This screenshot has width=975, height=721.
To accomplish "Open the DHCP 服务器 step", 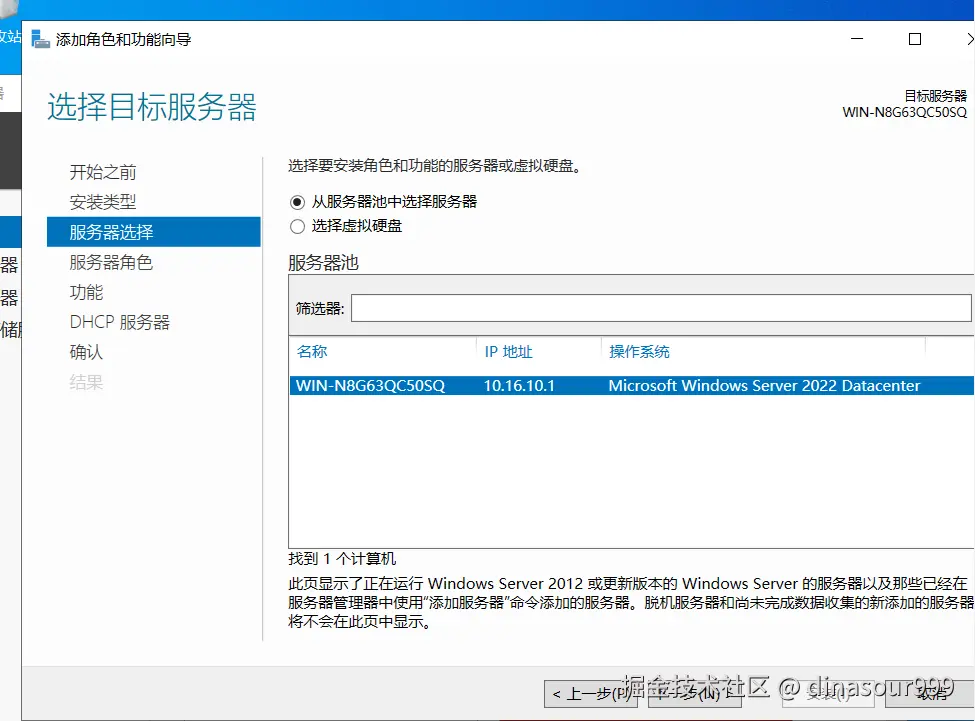I will (119, 322).
